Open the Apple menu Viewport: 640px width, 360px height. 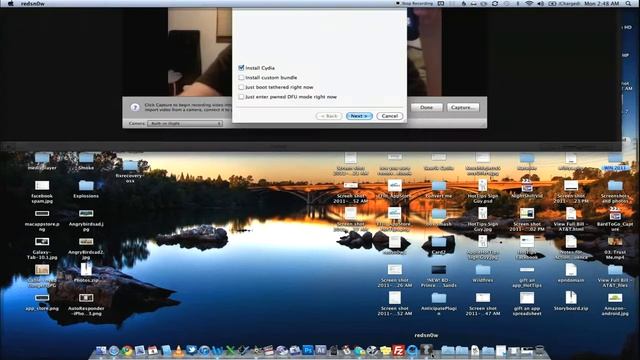tap(11, 3)
